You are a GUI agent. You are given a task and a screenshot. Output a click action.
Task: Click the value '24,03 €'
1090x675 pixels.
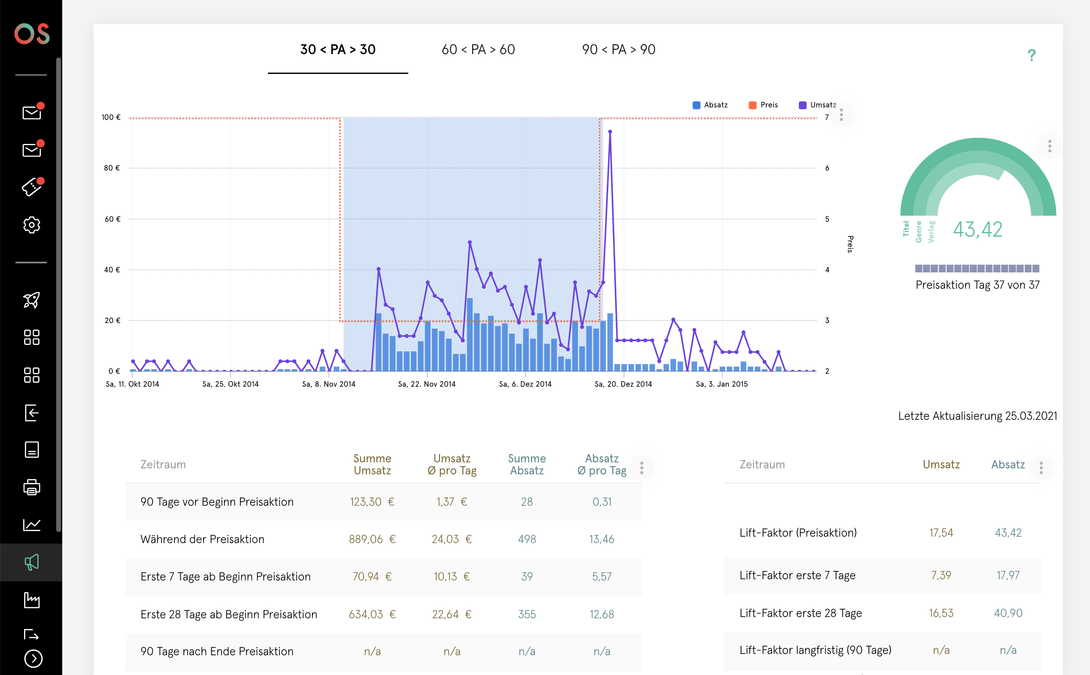[x=452, y=539]
